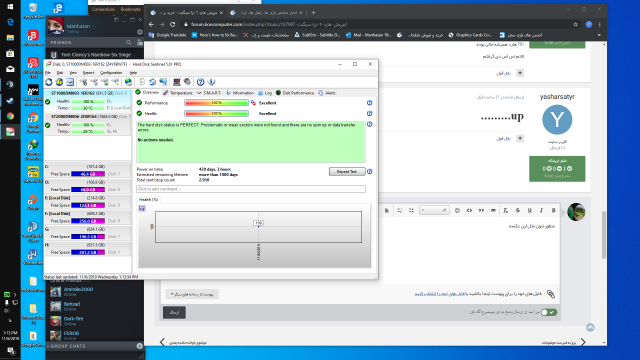This screenshot has width=640, height=360.
Task: Open the Disk menu in Hard Disk Sentinel
Action: (x=60, y=73)
